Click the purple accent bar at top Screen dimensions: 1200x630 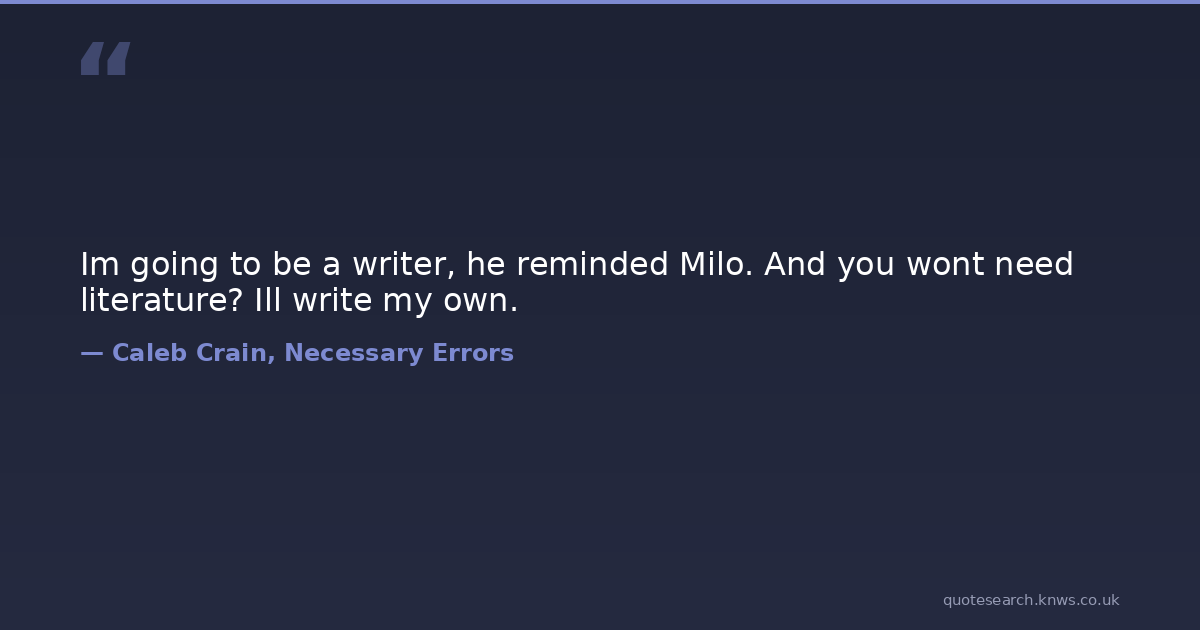click(600, 2)
